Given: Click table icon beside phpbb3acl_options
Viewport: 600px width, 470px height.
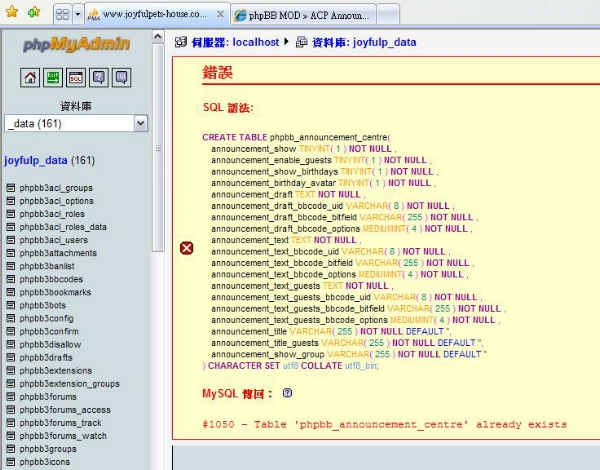Looking at the screenshot, I should coord(11,201).
